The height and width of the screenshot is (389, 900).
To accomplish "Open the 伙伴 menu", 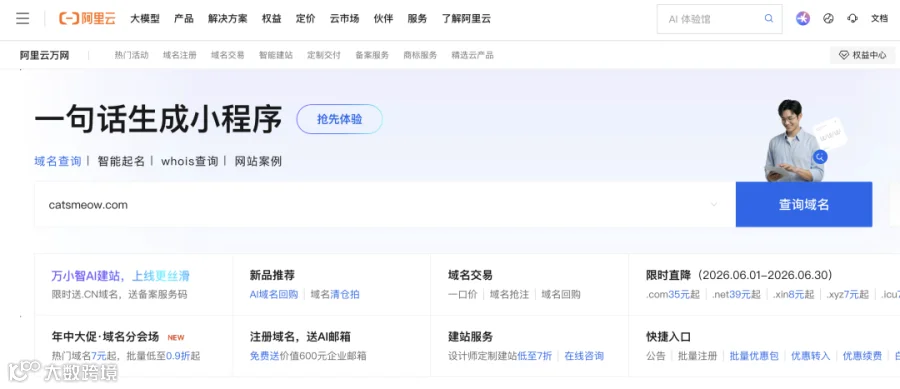I will click(383, 19).
